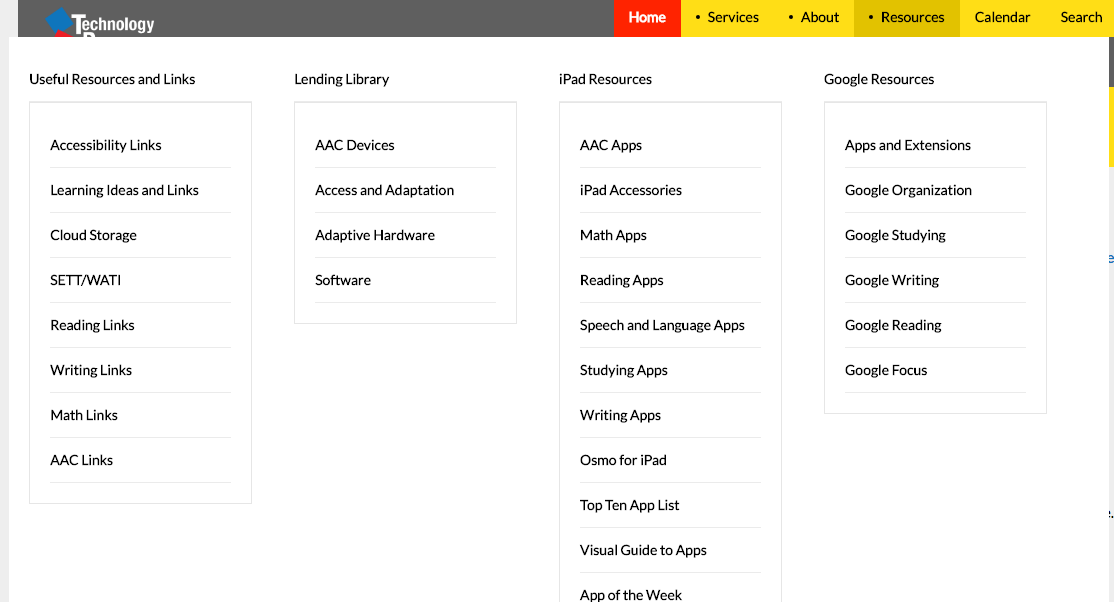This screenshot has width=1114, height=602.
Task: Select the SETT/WATI link
Action: click(x=85, y=280)
